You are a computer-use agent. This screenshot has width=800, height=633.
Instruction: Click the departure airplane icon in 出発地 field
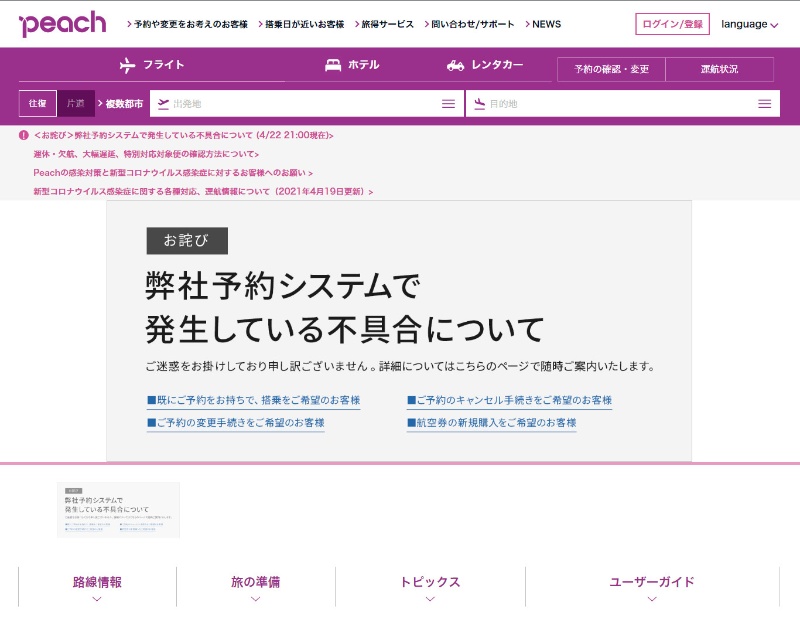click(163, 103)
